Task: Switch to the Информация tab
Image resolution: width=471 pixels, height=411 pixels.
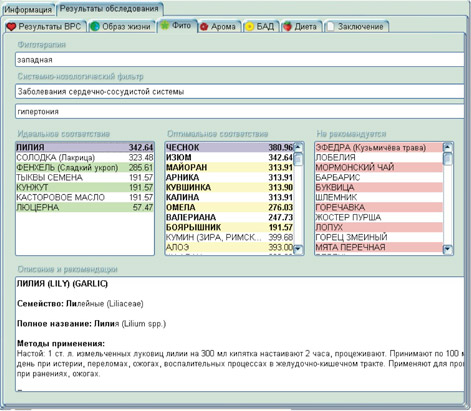Action: click(x=28, y=10)
